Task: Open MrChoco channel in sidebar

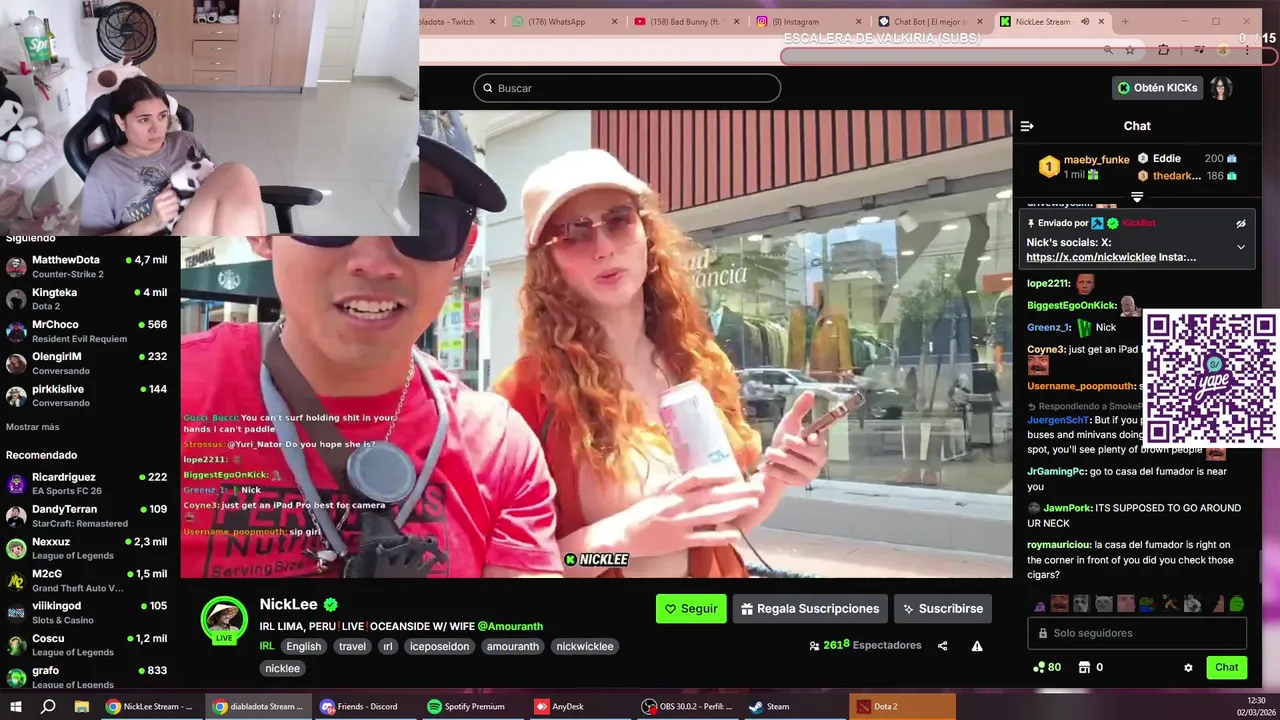Action: tap(88, 331)
